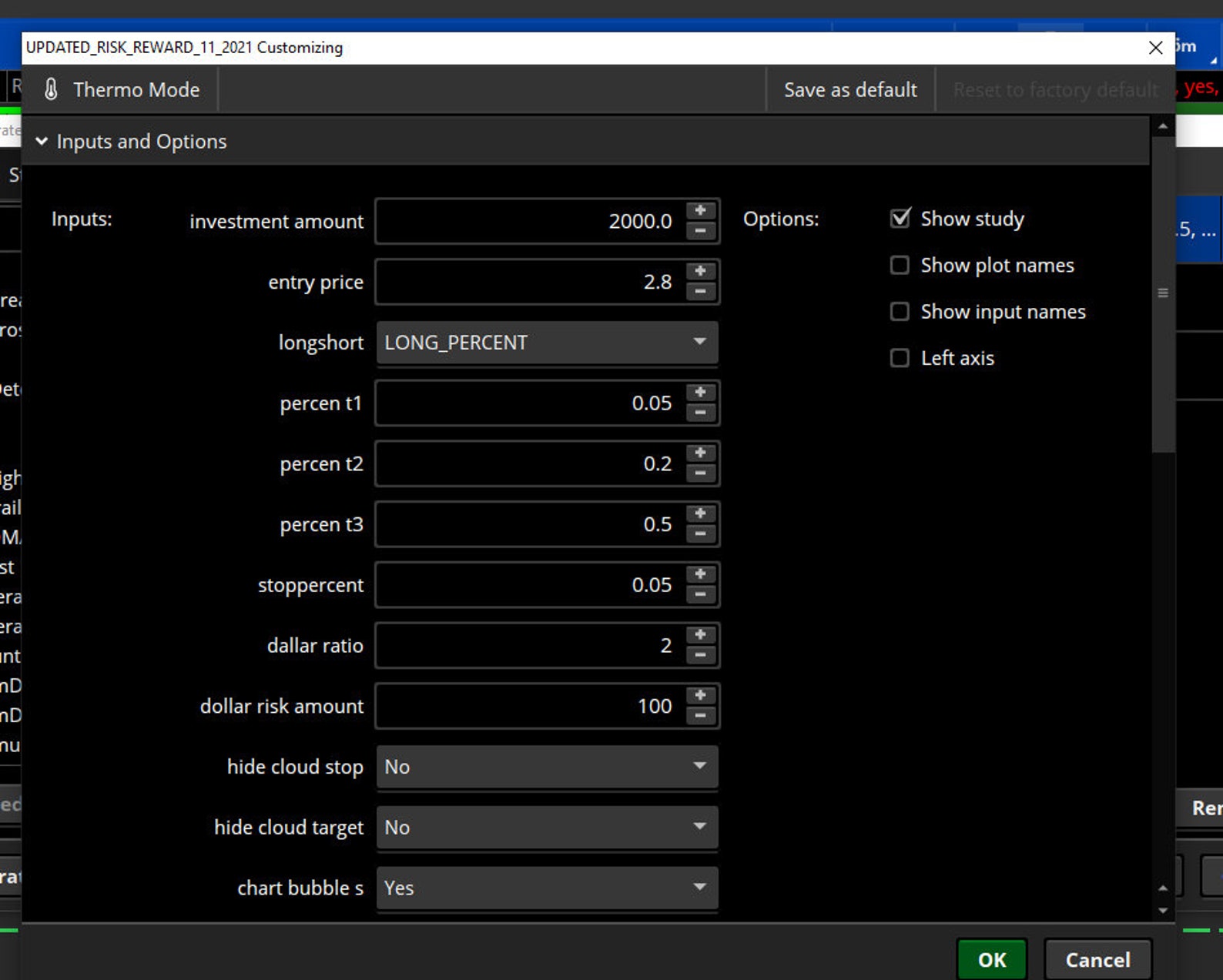Increase percen t2 with plus stepper
This screenshot has width=1223, height=980.
coord(700,453)
